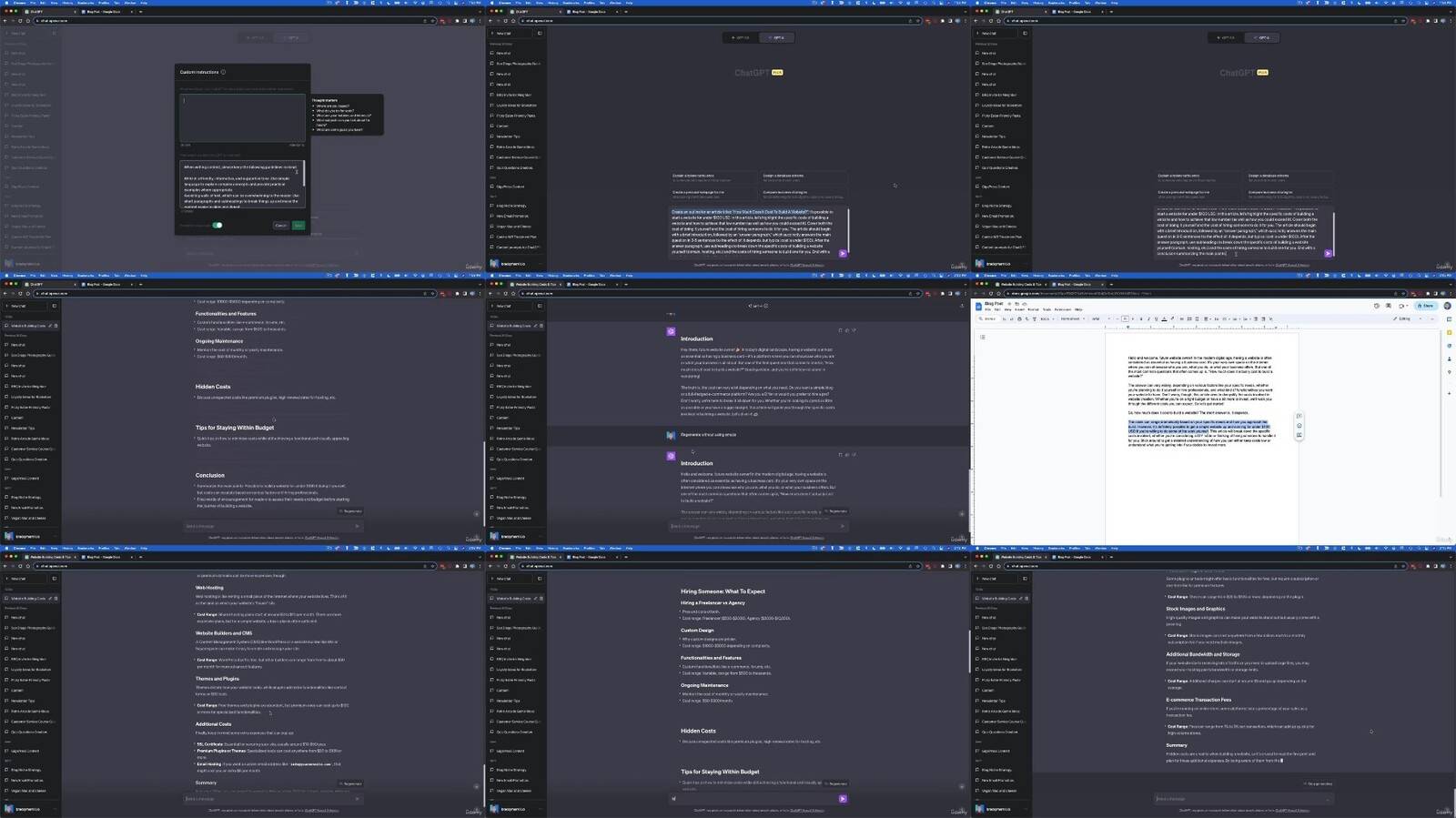Toggle italic formatting in Docs toolbar
Screen dimensions: 1456x818
click(1148, 318)
